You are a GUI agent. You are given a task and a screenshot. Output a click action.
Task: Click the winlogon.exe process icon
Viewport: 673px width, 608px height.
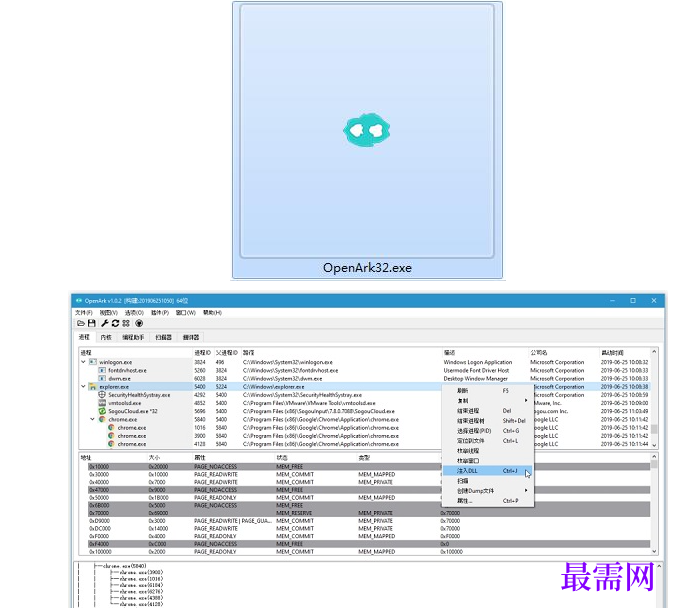pos(93,362)
